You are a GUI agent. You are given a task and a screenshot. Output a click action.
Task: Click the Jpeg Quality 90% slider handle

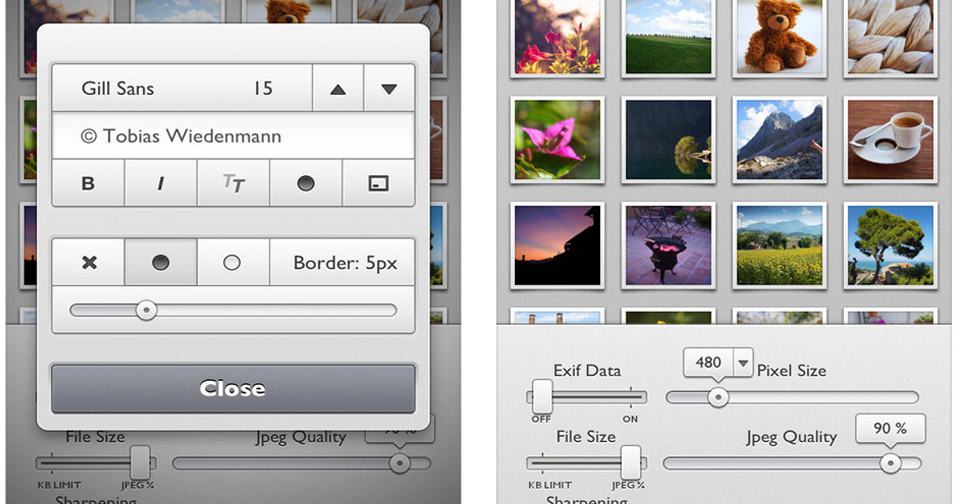click(x=889, y=463)
